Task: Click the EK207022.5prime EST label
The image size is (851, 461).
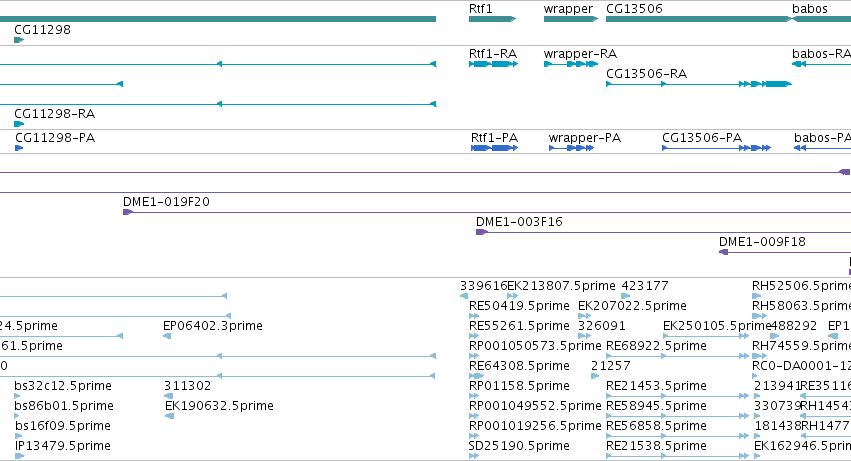Action: 632,306
